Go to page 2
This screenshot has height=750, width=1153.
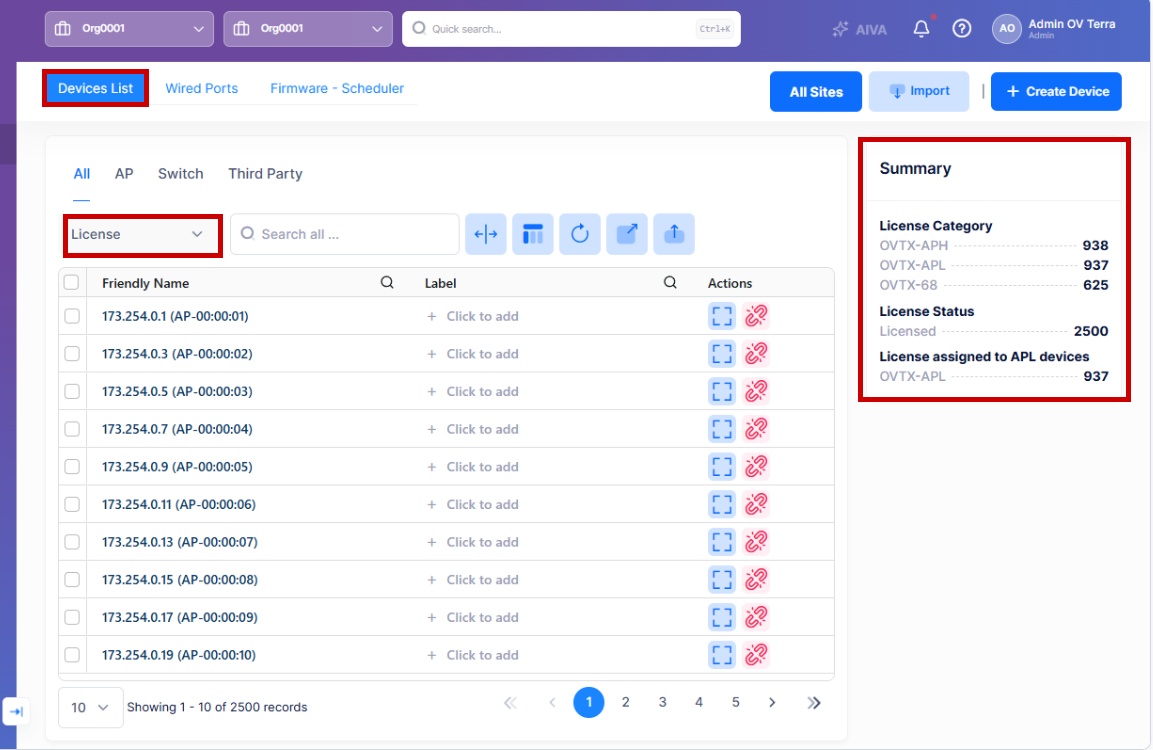point(625,702)
